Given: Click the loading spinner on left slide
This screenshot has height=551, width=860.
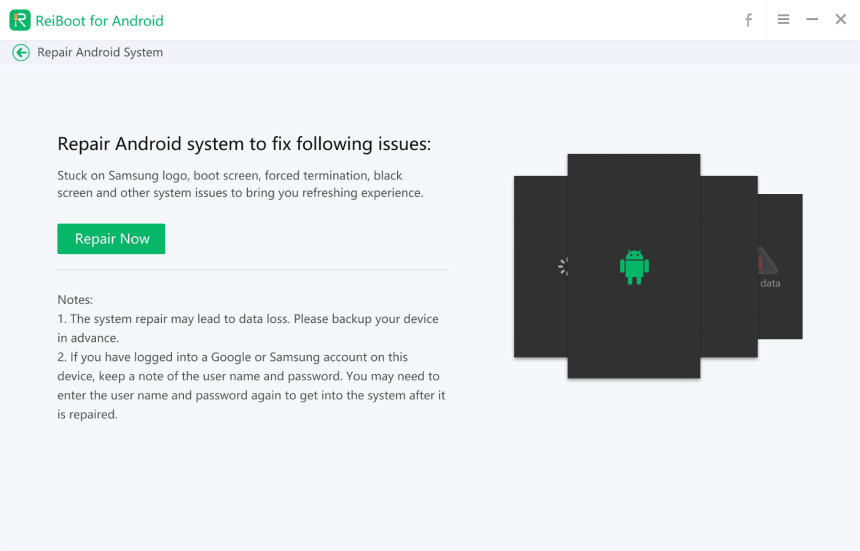Looking at the screenshot, I should coord(563,266).
